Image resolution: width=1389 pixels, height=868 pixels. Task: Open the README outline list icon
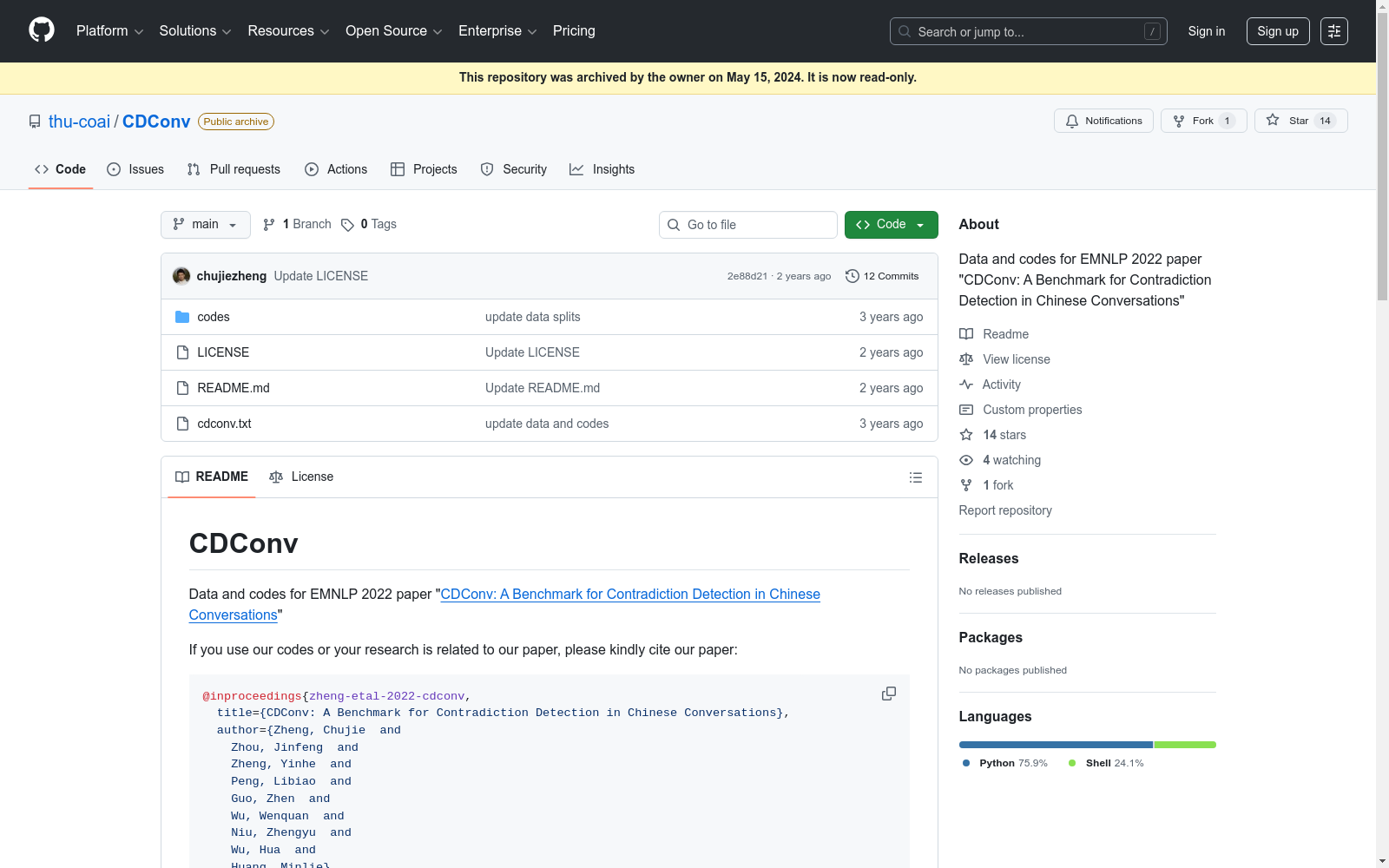[915, 477]
